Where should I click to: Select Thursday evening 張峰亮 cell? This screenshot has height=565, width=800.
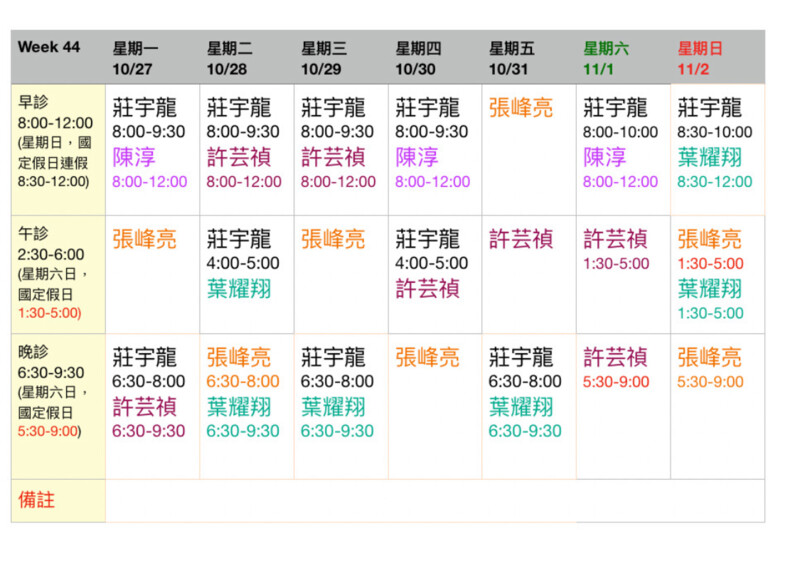[427, 357]
